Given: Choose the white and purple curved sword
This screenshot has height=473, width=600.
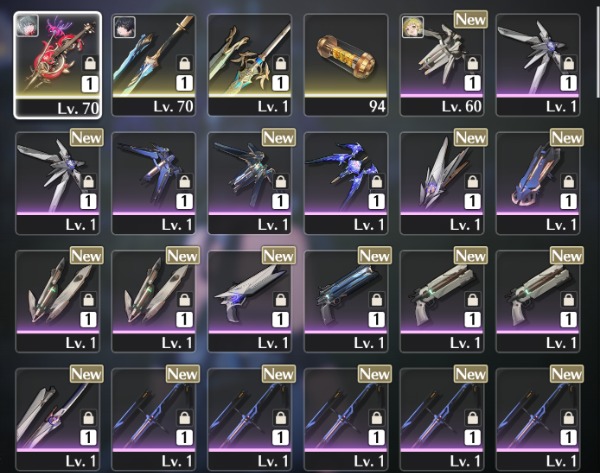Looking at the screenshot, I should tap(57, 419).
